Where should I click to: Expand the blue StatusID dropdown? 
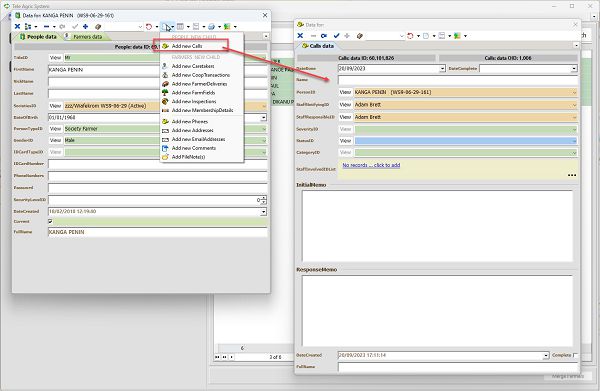(574, 141)
